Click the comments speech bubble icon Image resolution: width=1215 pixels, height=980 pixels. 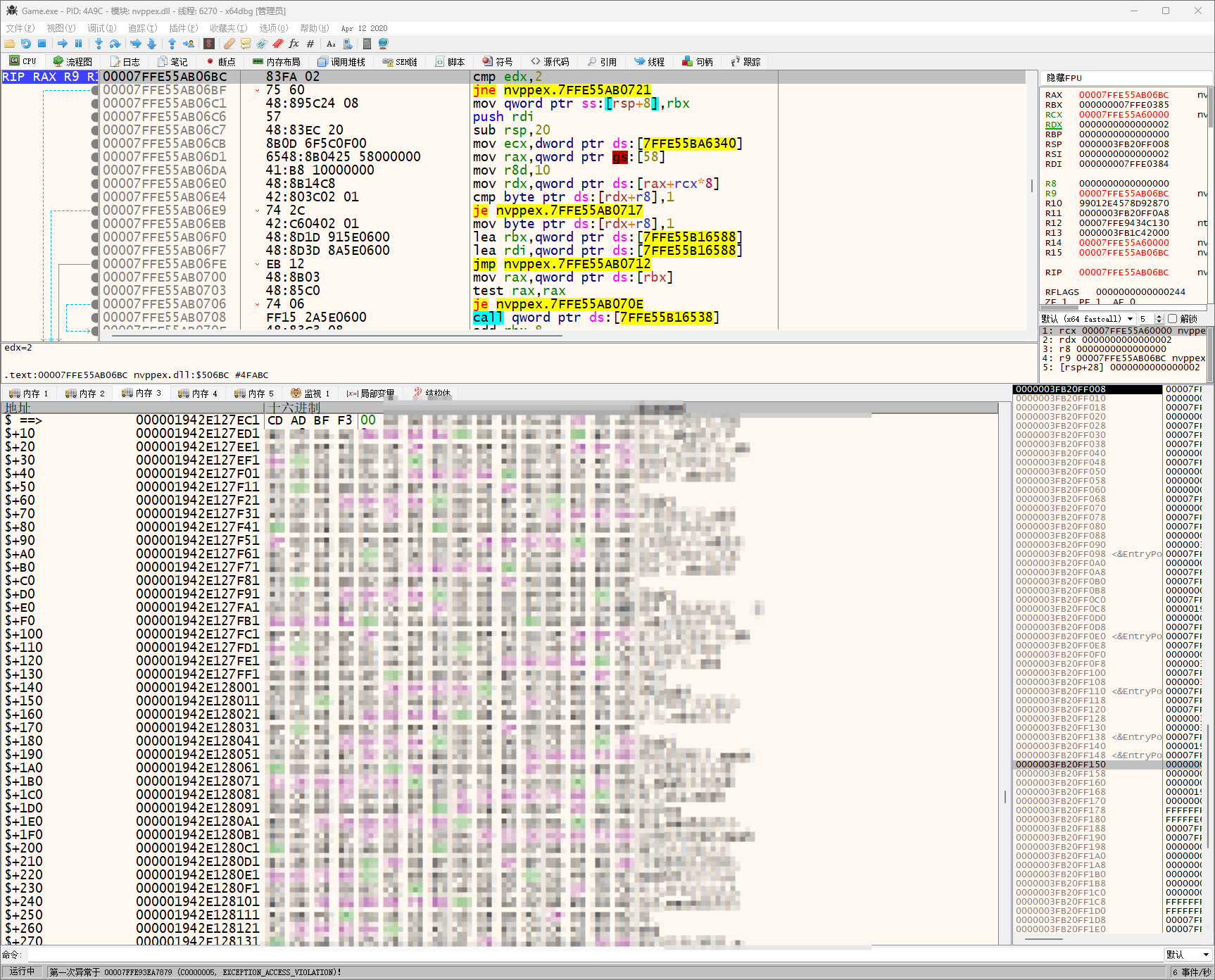click(246, 44)
